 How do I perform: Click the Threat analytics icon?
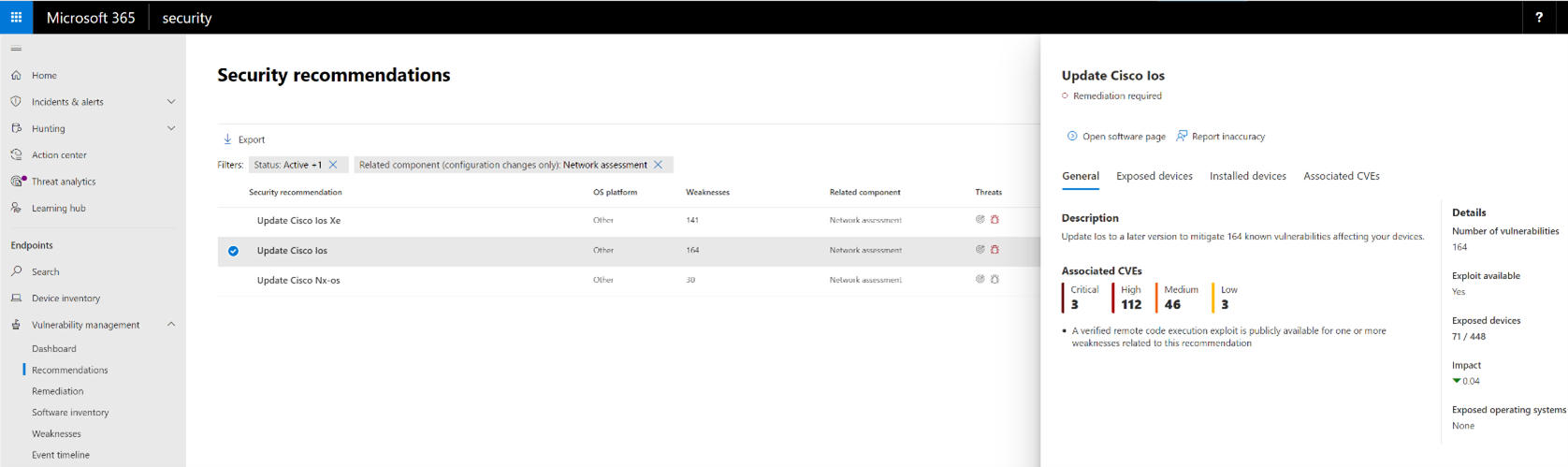pyautogui.click(x=17, y=182)
